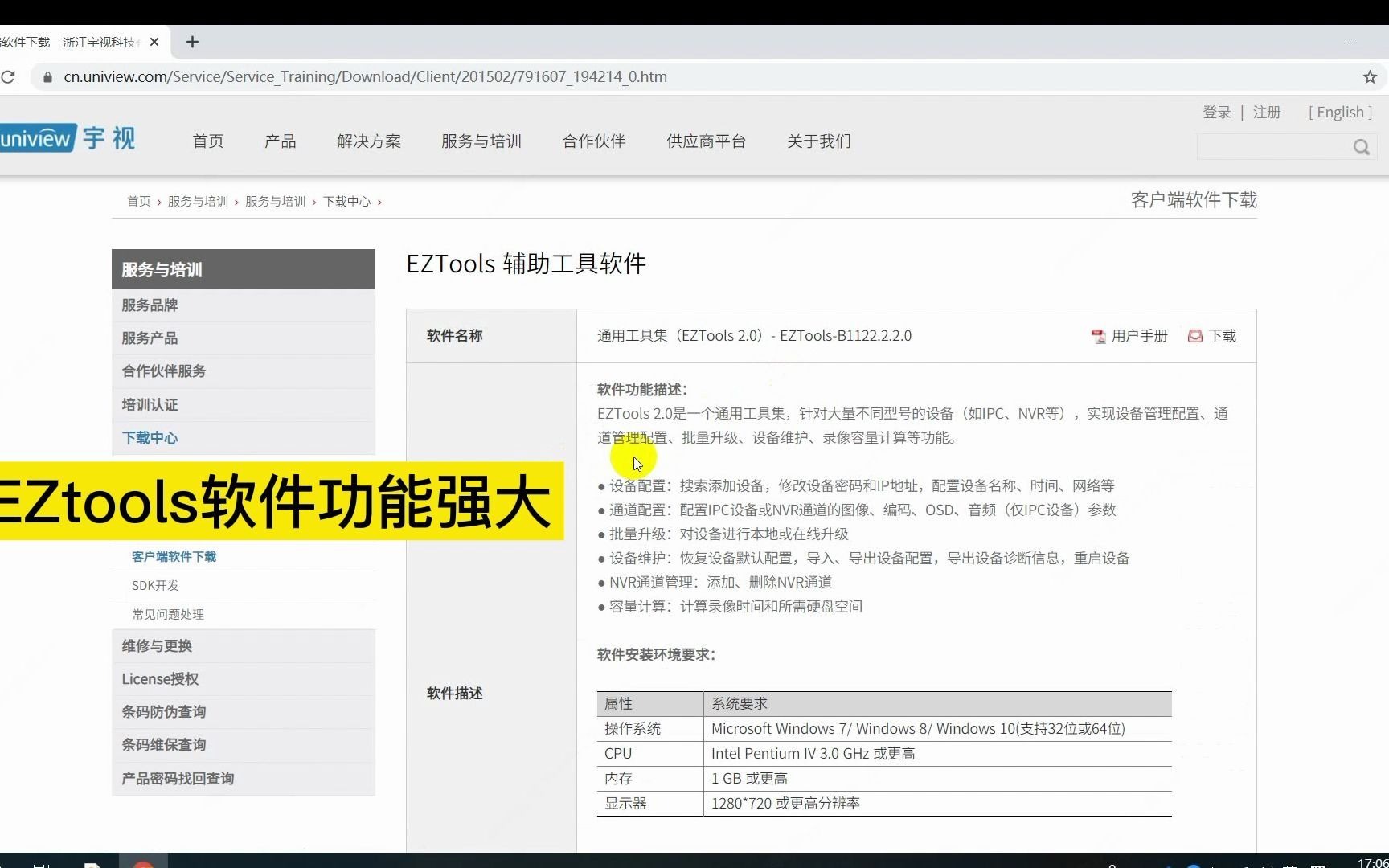This screenshot has height=868, width=1389.
Task: Select 维修与更换 in the sidebar
Action: click(244, 646)
